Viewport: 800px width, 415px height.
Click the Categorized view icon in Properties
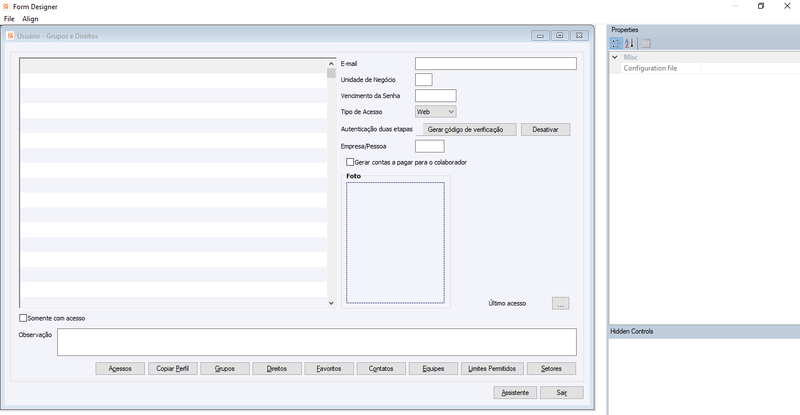click(x=616, y=43)
